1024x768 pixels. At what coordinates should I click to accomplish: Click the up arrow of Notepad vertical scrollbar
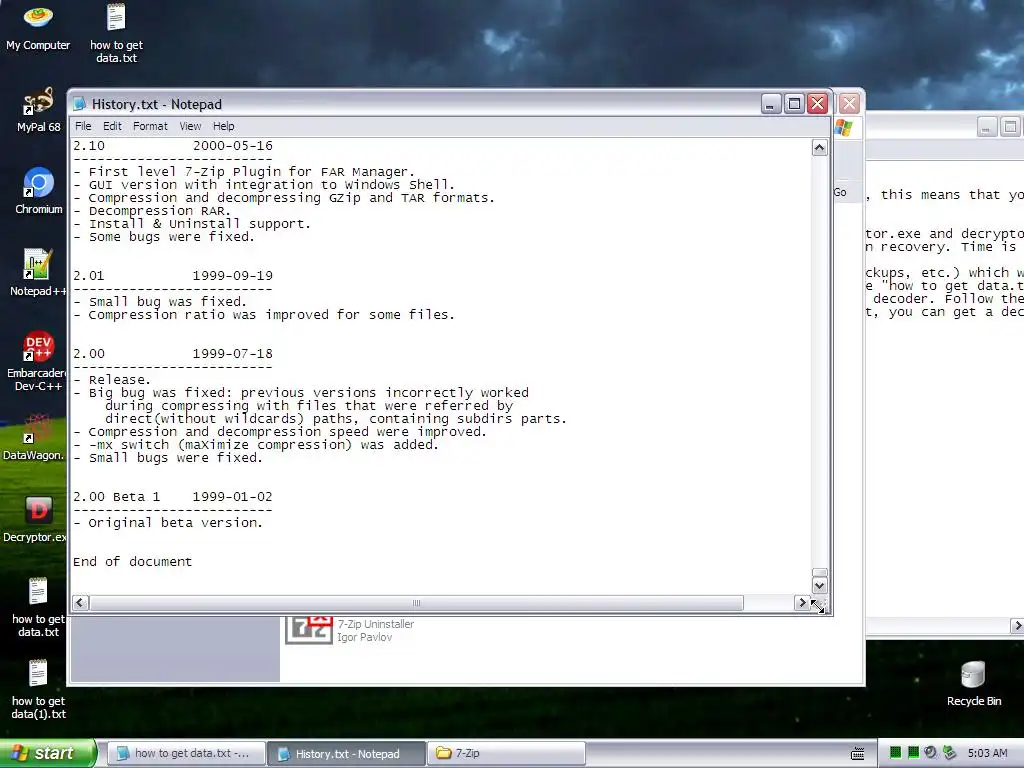[820, 148]
